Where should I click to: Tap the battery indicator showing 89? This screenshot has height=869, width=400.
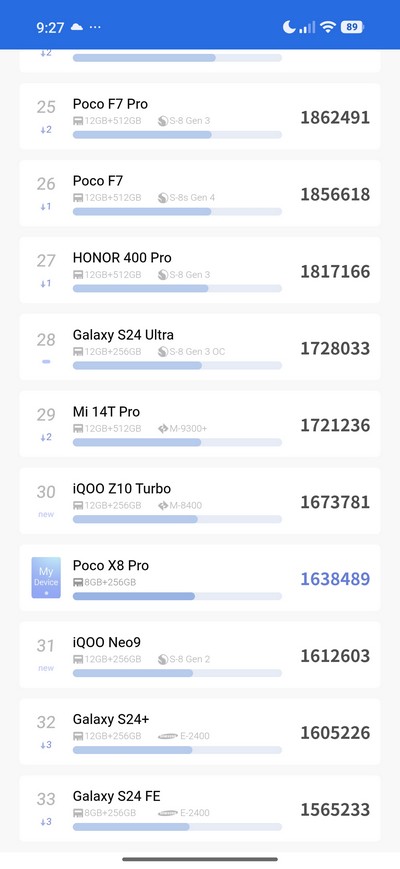point(352,27)
